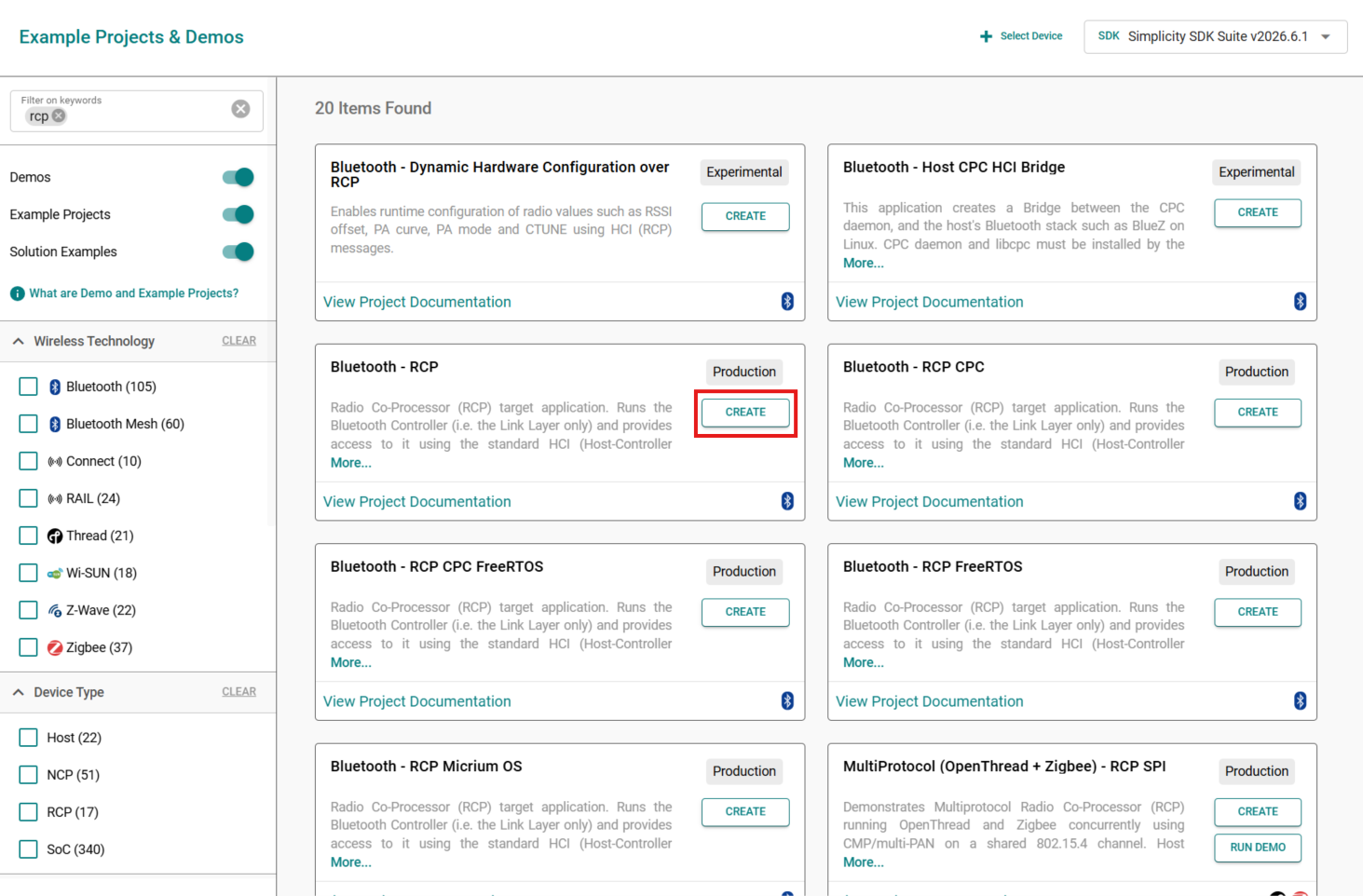The height and width of the screenshot is (896, 1363).
Task: Click the RAIL filter radio icon
Action: click(x=55, y=498)
